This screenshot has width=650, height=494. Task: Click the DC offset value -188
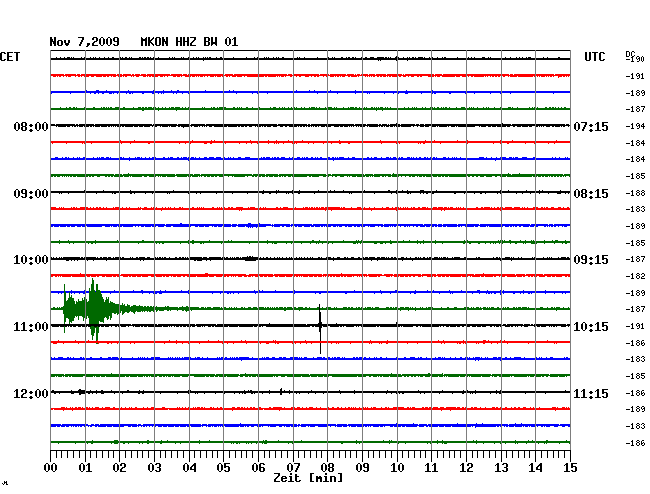click(635, 193)
